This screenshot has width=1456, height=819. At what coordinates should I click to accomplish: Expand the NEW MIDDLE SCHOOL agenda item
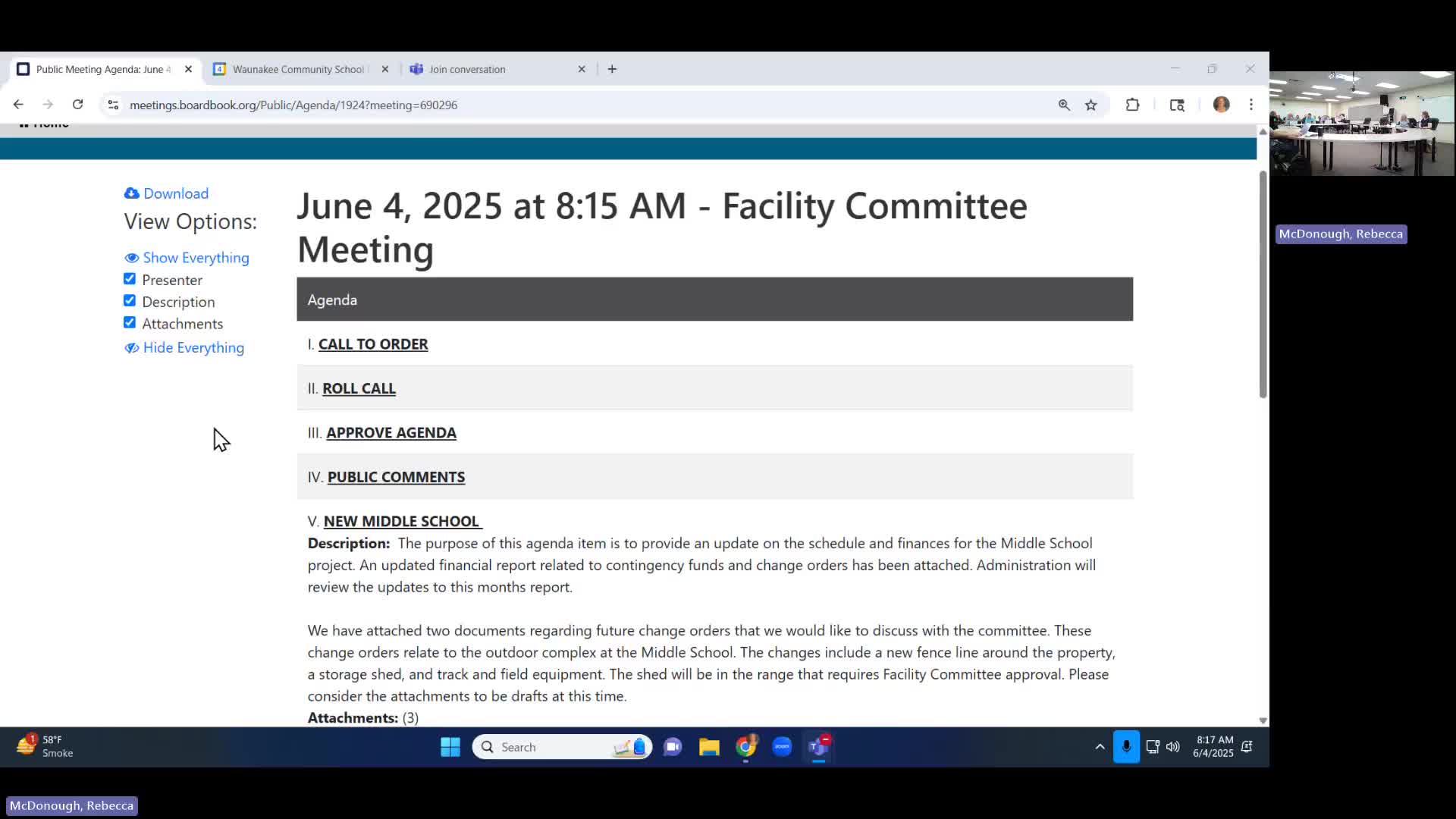click(x=401, y=521)
